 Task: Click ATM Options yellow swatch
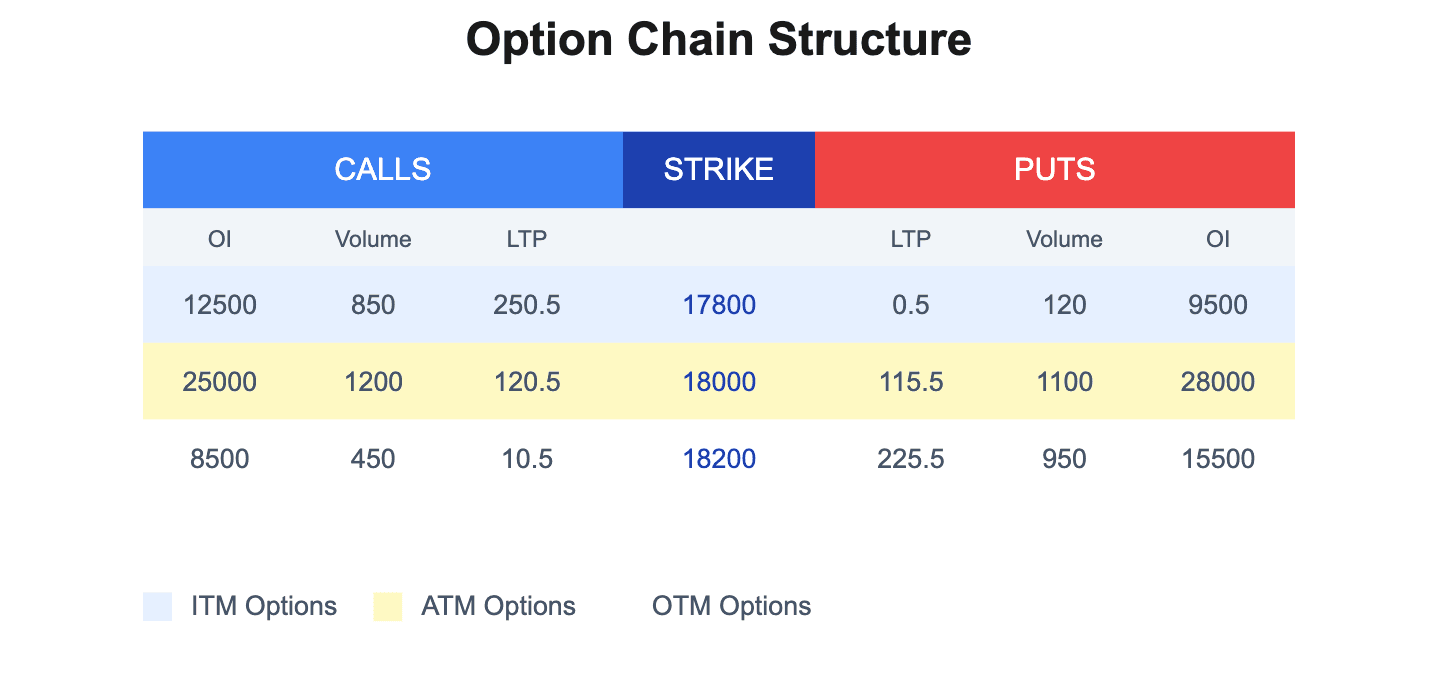tap(387, 606)
